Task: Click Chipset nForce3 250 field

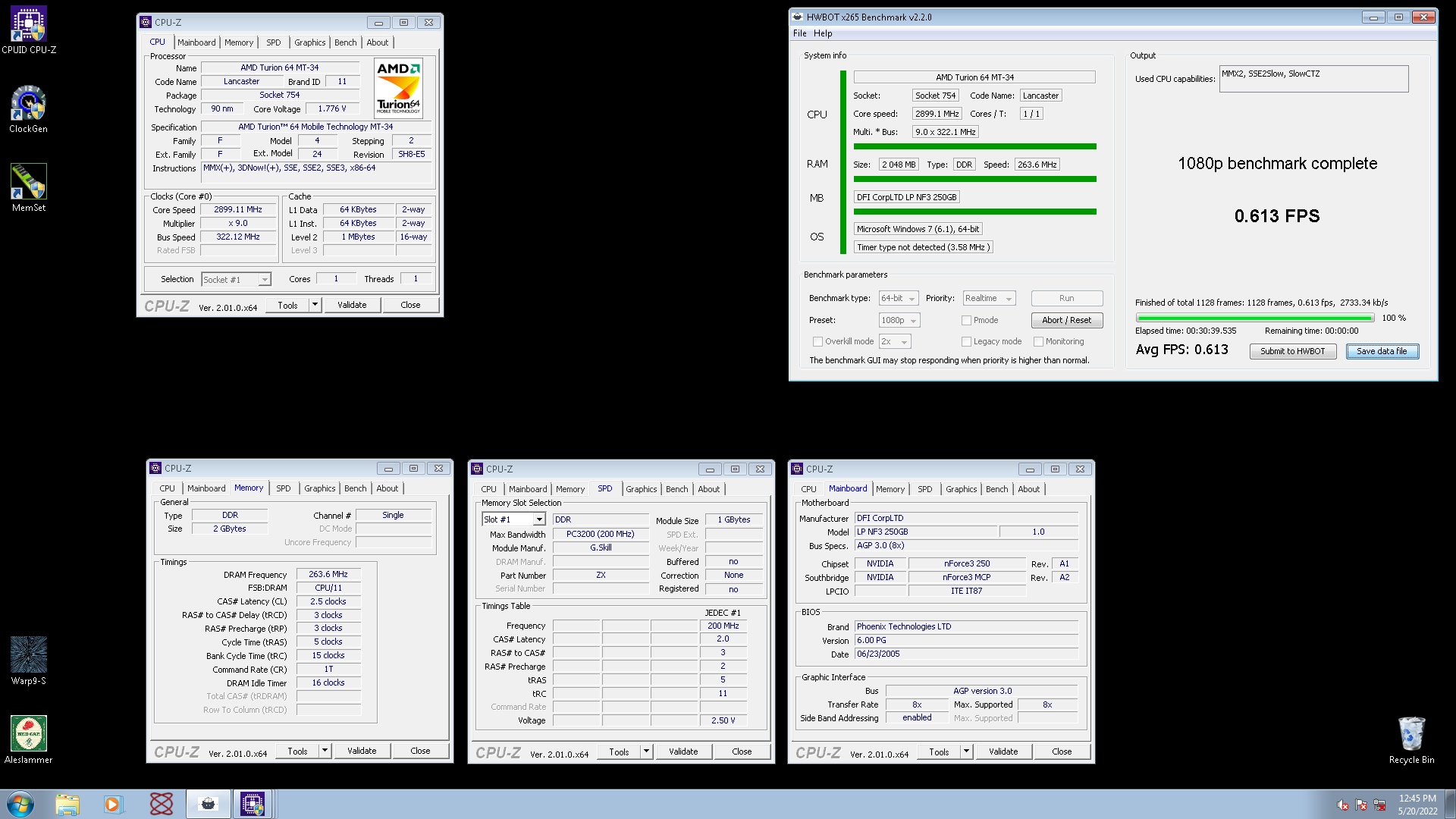Action: [x=966, y=563]
